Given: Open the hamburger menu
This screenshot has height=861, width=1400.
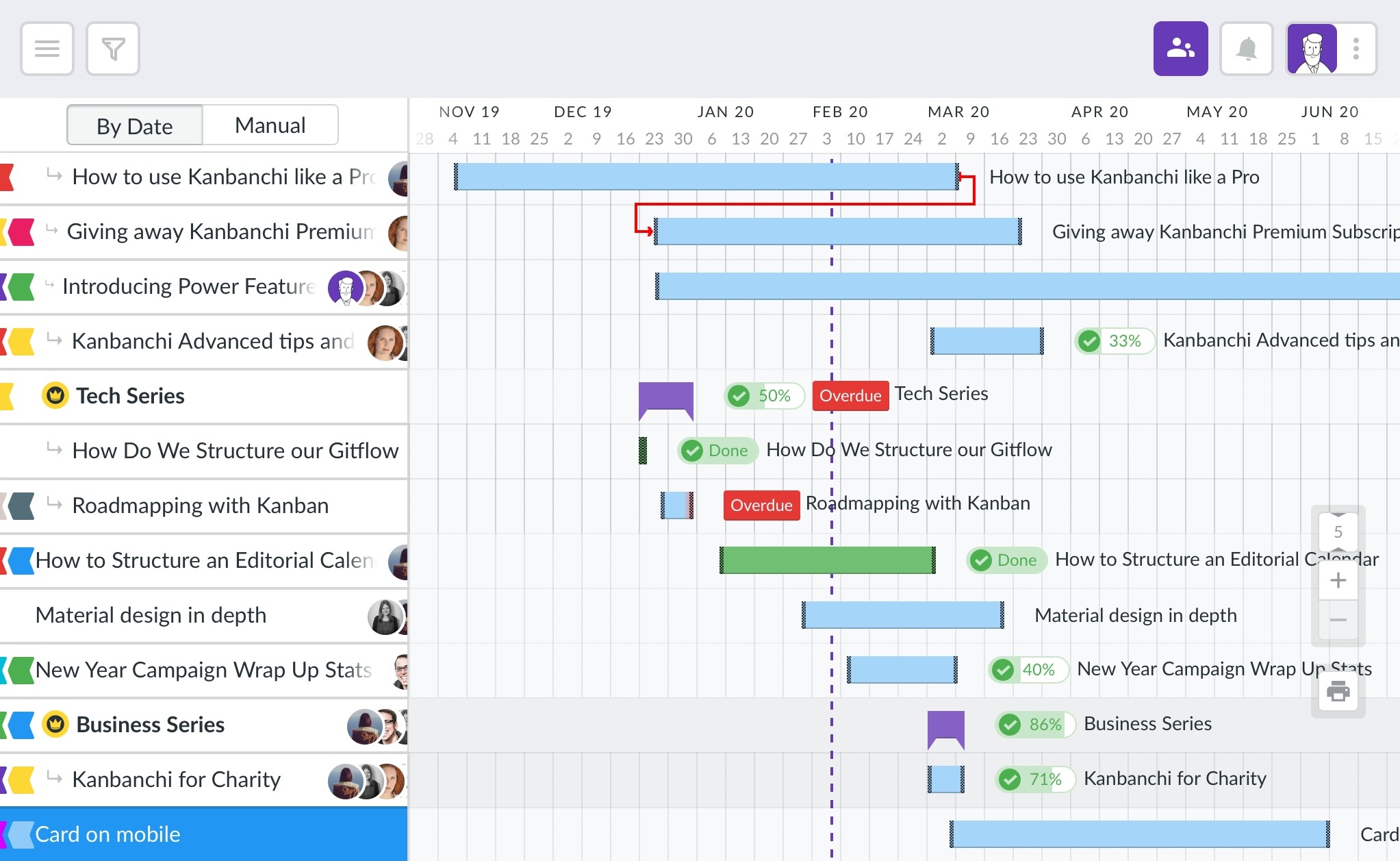Looking at the screenshot, I should (x=47, y=49).
